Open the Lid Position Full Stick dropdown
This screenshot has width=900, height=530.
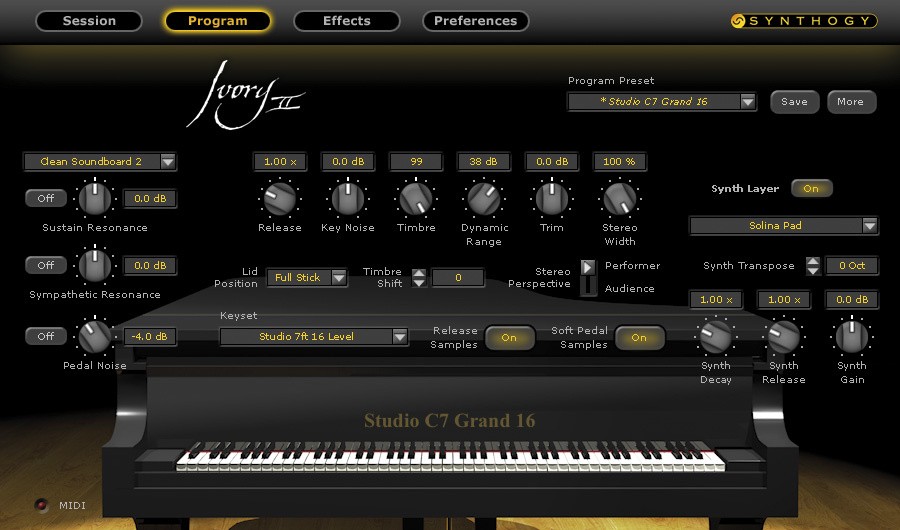(x=309, y=277)
